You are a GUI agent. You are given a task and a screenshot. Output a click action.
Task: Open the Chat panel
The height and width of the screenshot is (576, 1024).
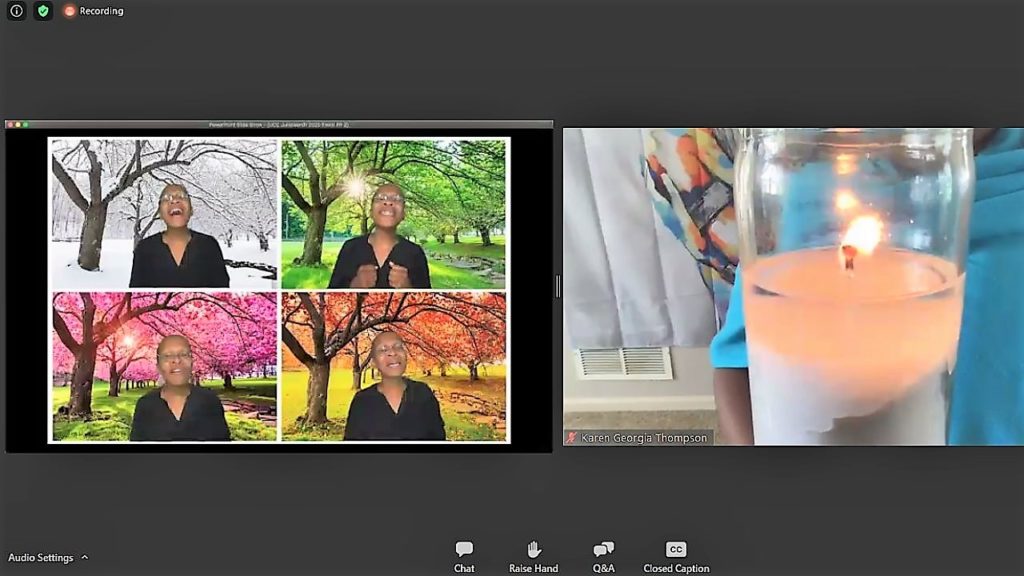[464, 557]
